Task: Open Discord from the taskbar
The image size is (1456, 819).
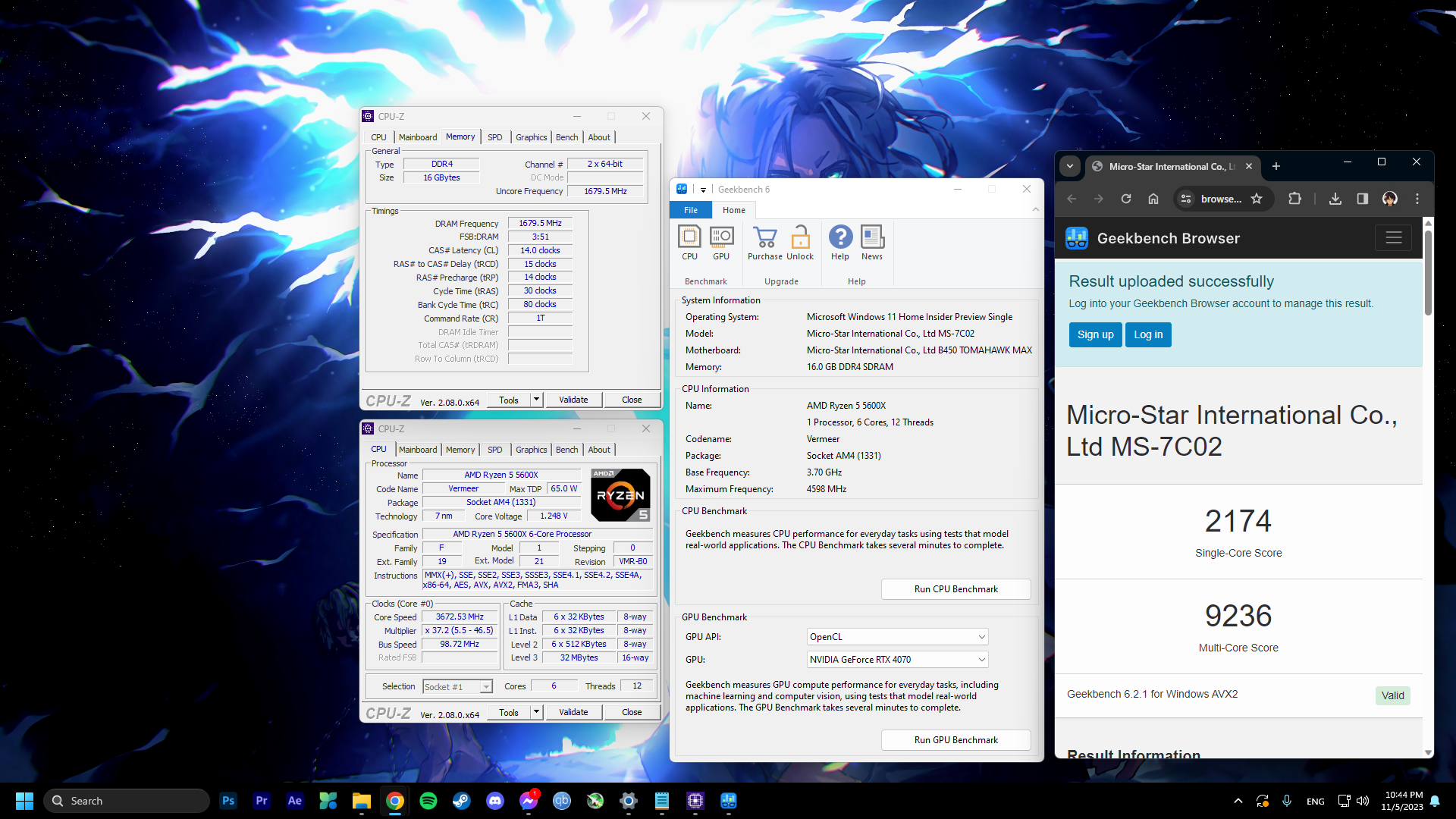Action: 495,801
